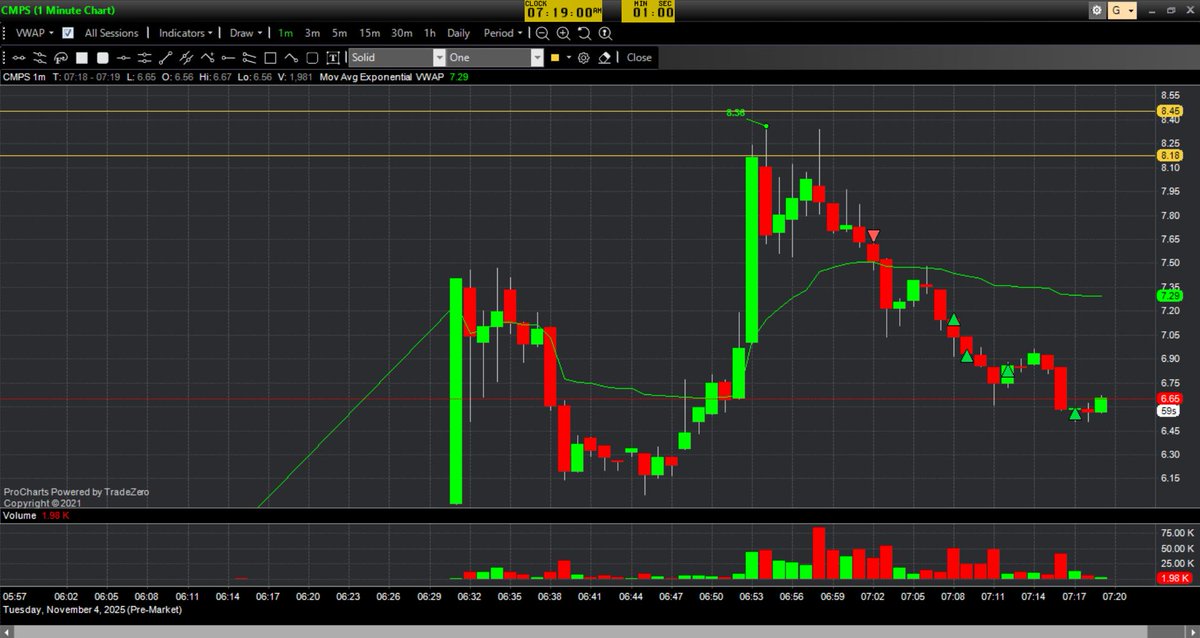Activate the horizontal line drawing tool
This screenshot has width=1200, height=638.
pyautogui.click(x=126, y=57)
